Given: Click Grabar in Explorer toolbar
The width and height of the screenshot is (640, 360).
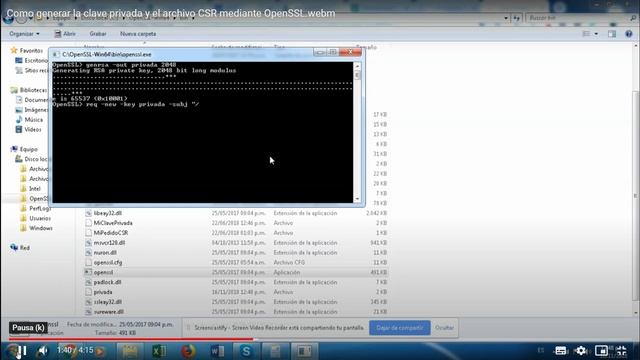Looking at the screenshot, I should click(x=98, y=34).
